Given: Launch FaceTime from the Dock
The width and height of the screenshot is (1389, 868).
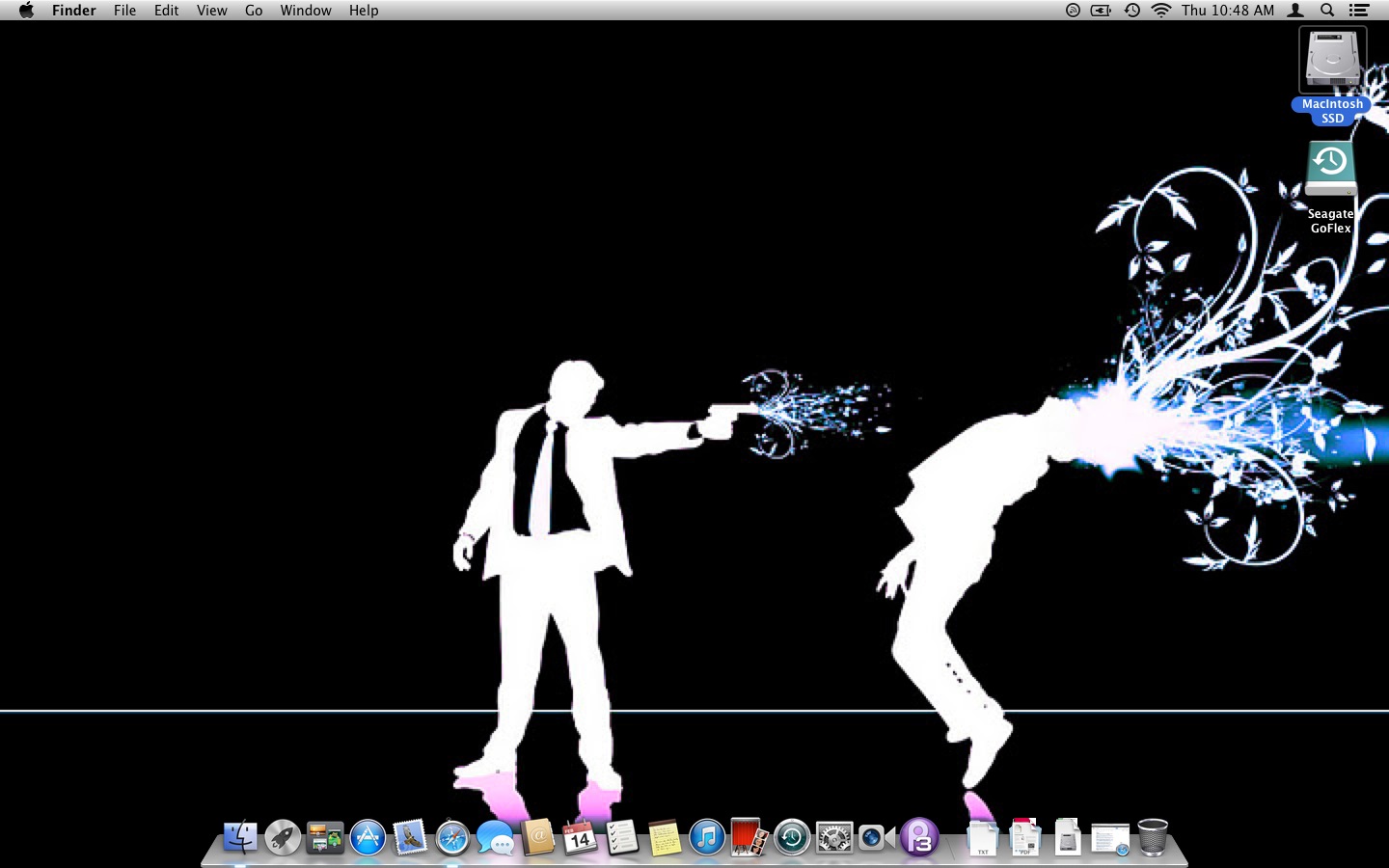Looking at the screenshot, I should pos(877,837).
